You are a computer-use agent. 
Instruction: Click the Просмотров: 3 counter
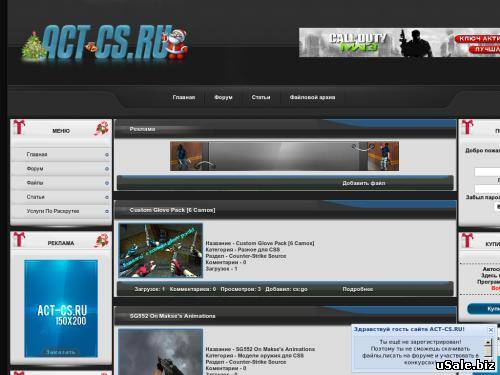pyautogui.click(x=240, y=289)
